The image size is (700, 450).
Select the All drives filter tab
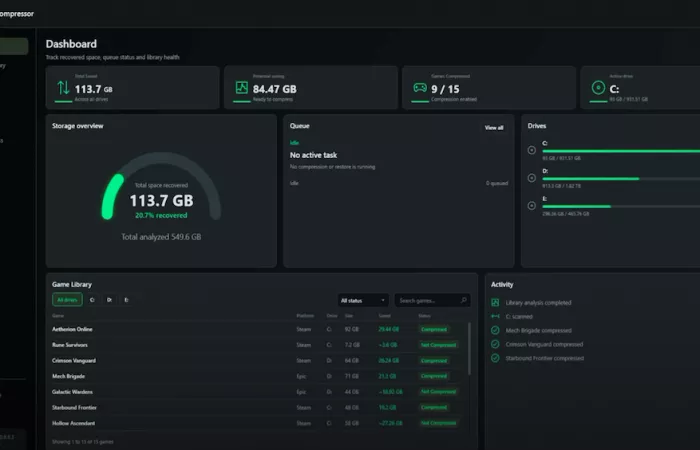pos(67,300)
